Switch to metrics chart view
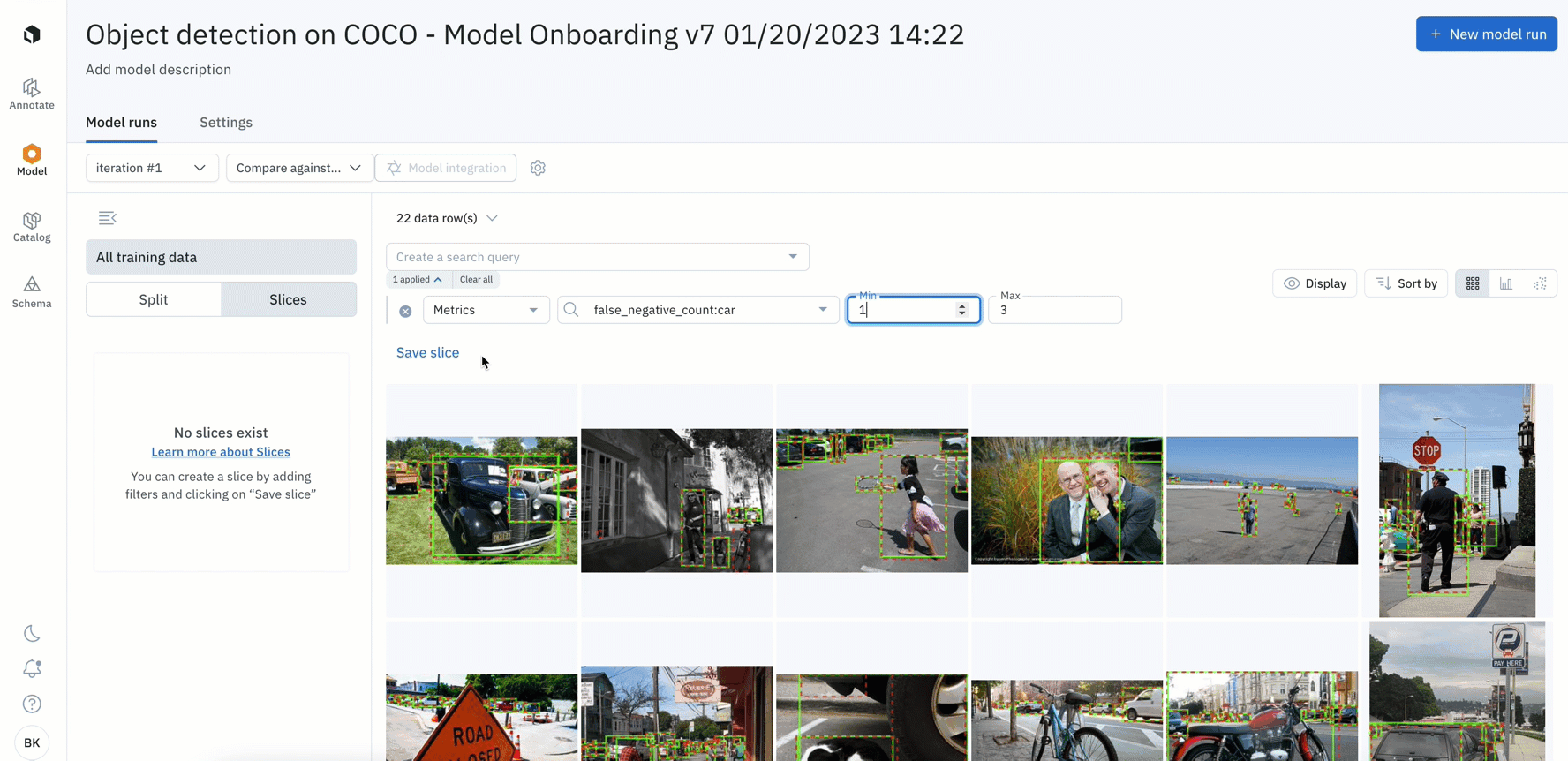Image resolution: width=1568 pixels, height=761 pixels. 1506,283
